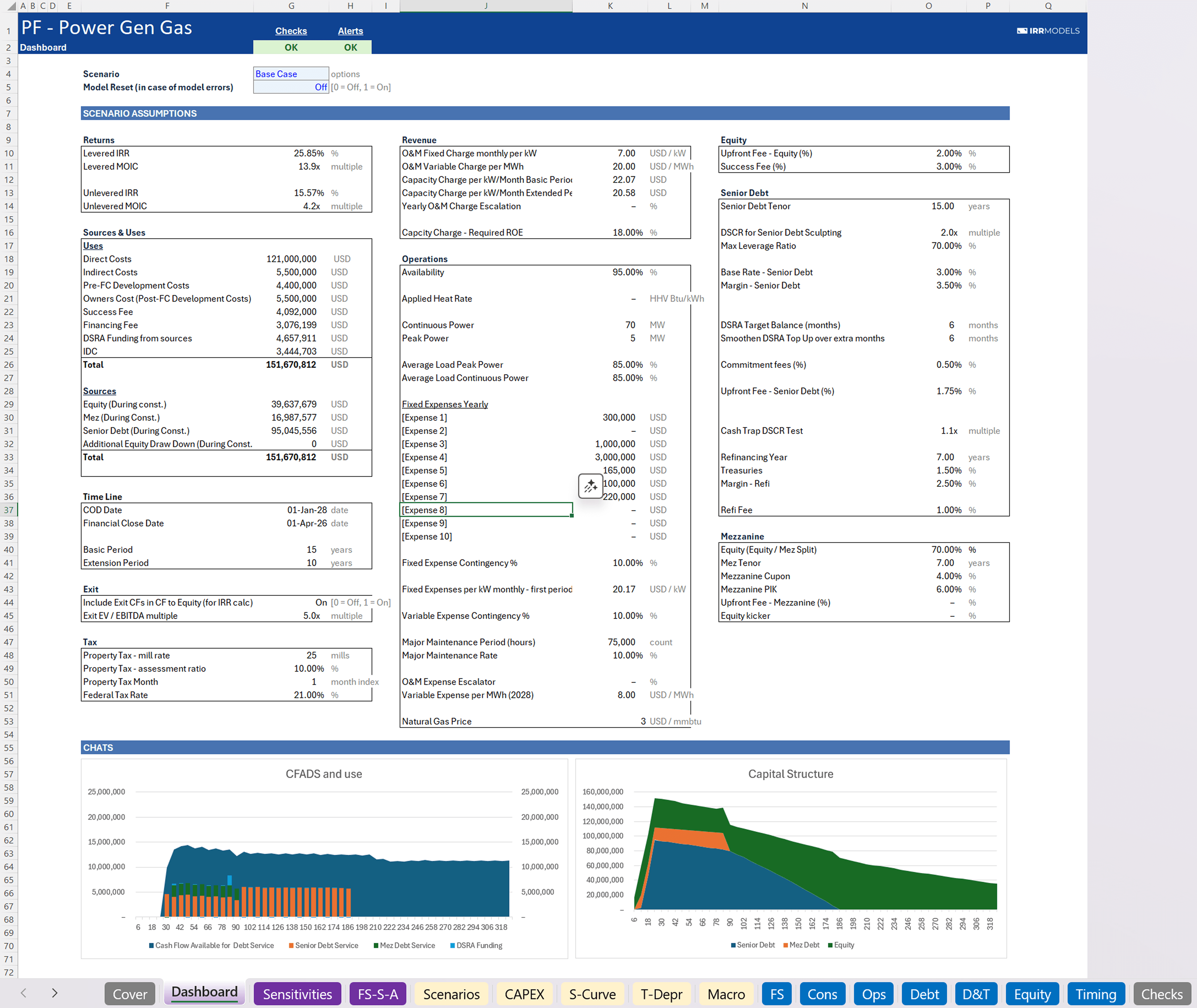1197x1008 pixels.
Task: Open the Sensitivities sheet tab
Action: point(297,994)
